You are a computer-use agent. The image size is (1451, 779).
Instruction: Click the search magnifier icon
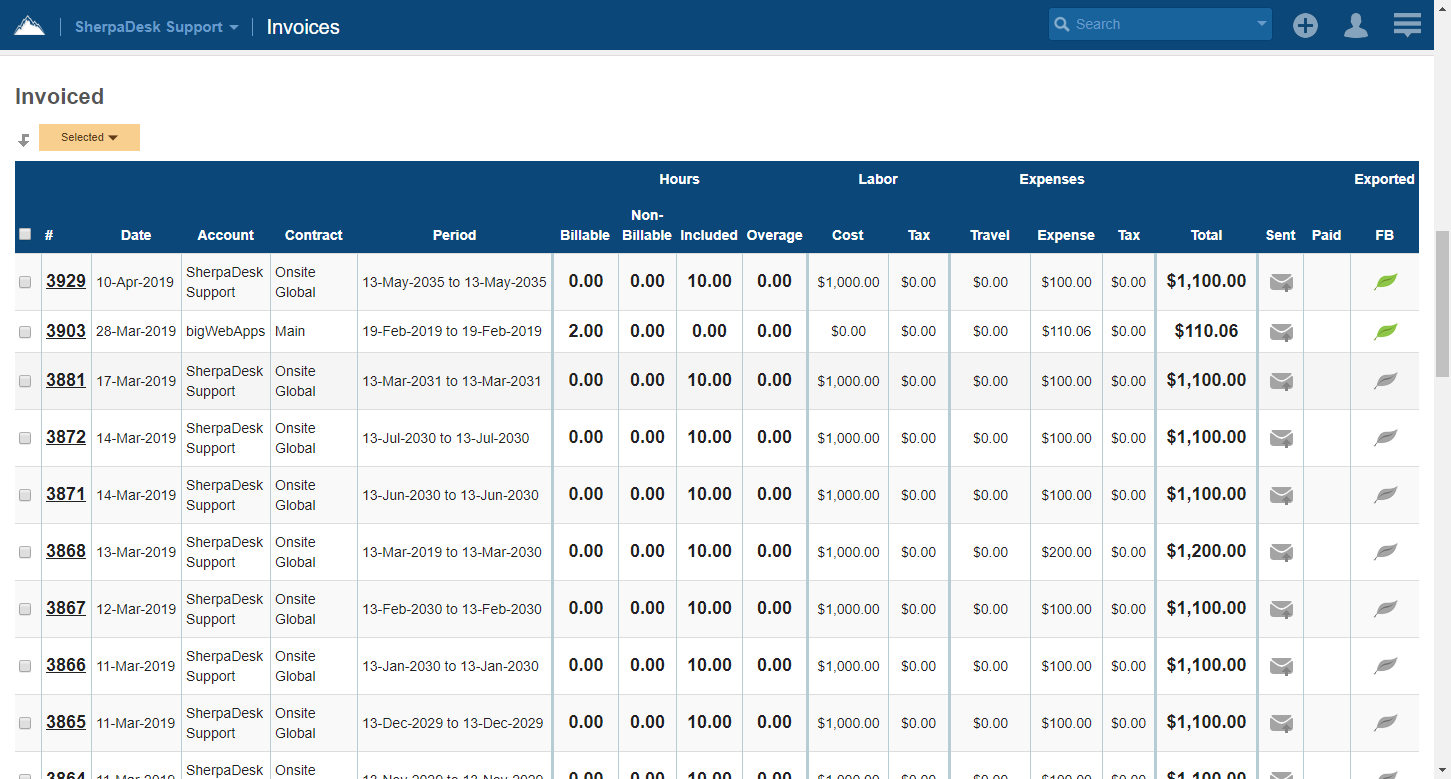[x=1062, y=24]
